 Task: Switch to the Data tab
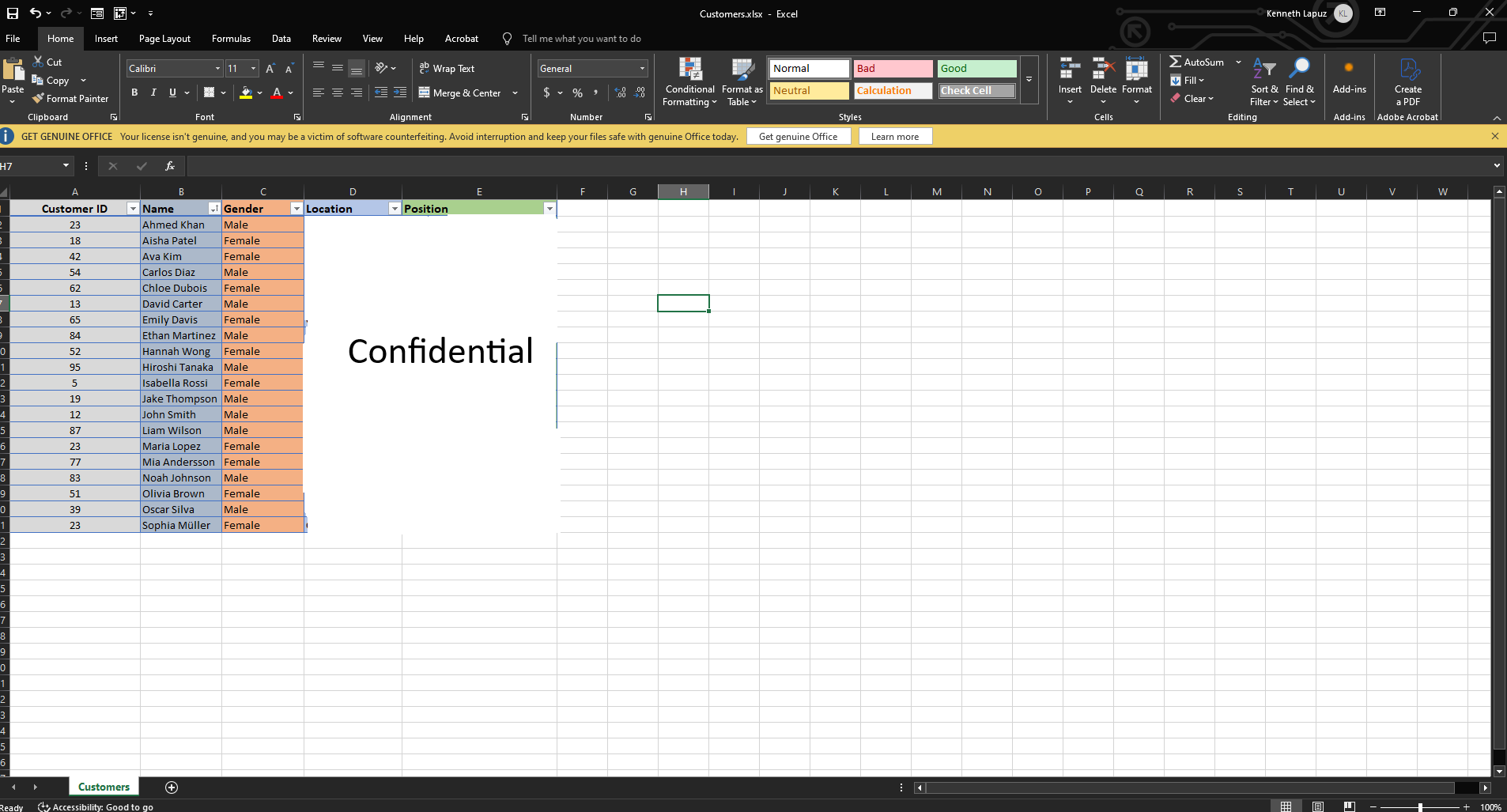[x=281, y=38]
